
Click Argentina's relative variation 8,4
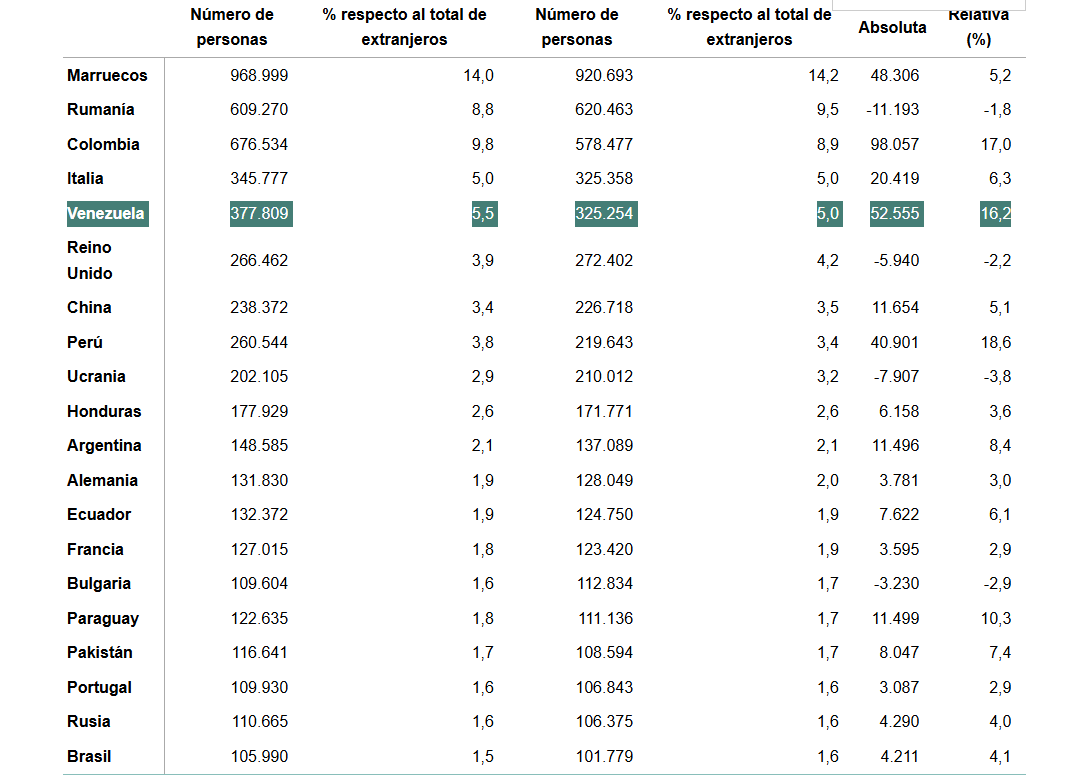[x=999, y=446]
